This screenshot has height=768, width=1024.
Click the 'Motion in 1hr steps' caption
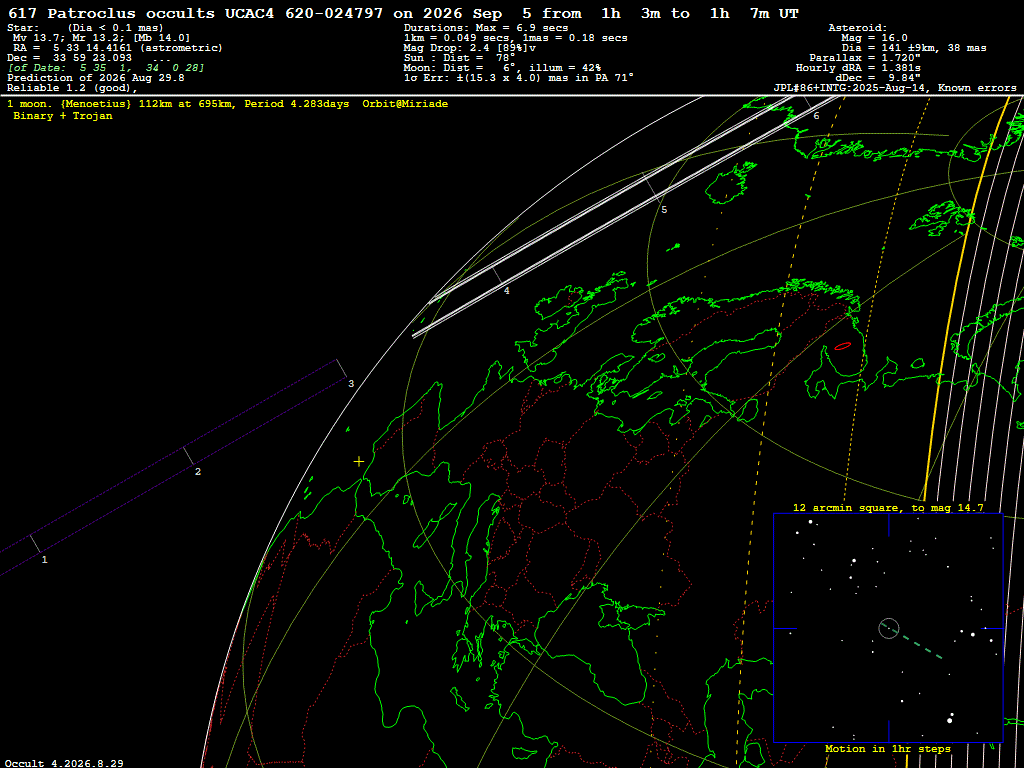[x=888, y=748]
